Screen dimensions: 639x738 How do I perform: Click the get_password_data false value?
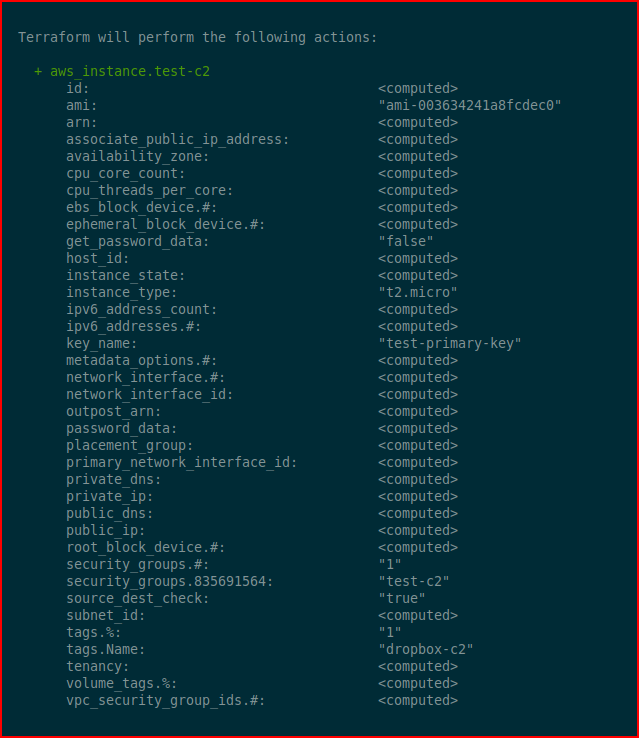tap(406, 241)
